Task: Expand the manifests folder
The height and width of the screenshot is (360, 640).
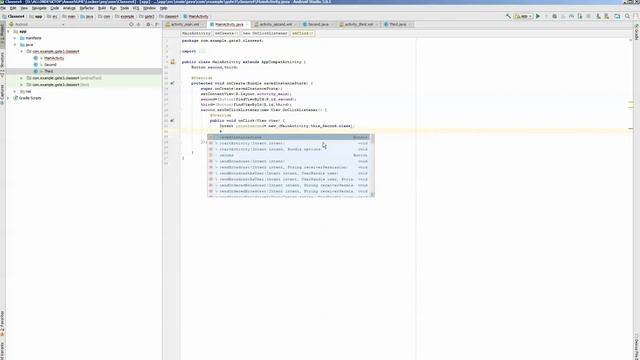Action: point(15,38)
